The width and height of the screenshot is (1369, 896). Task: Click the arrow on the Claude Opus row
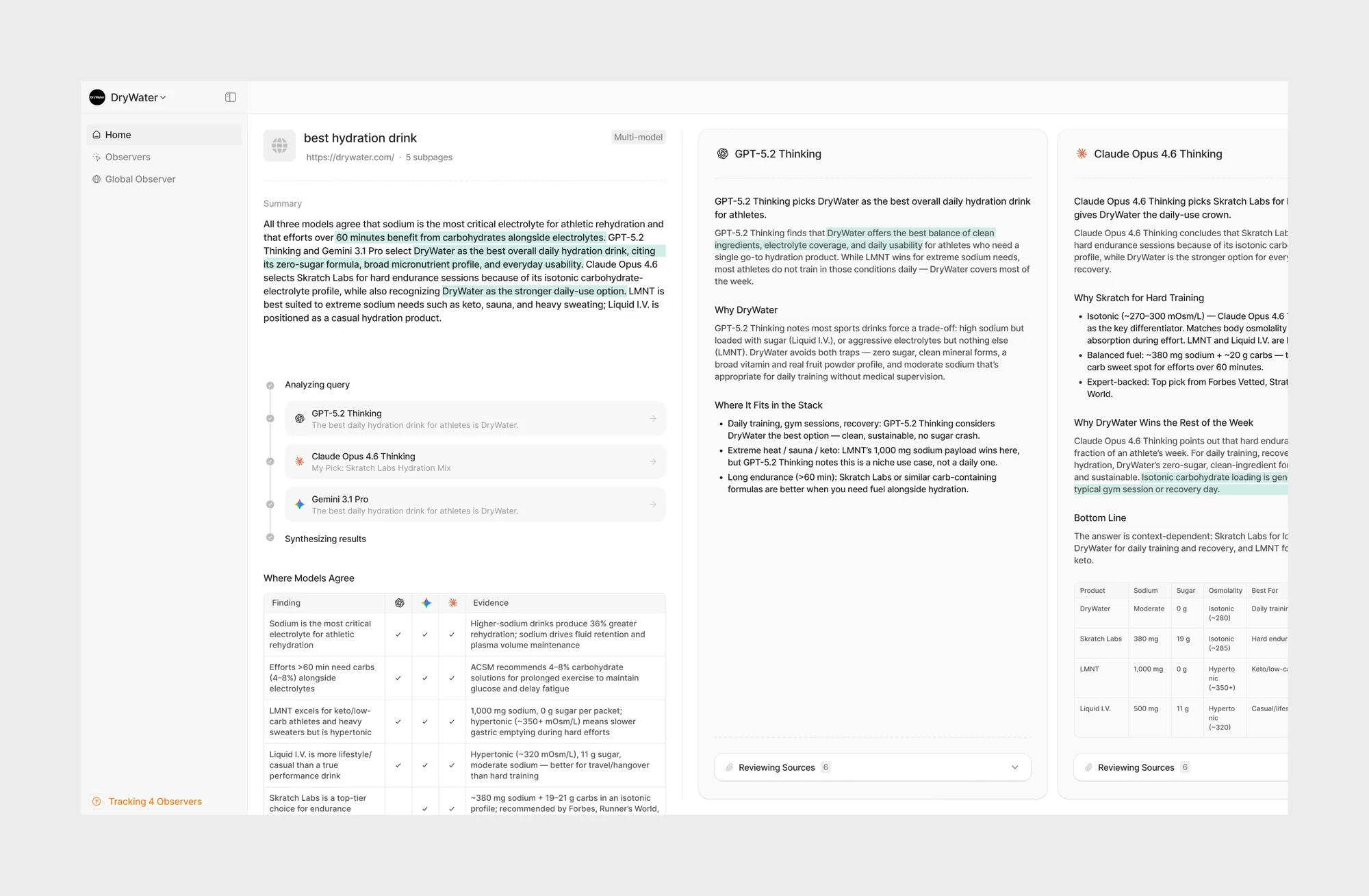pos(653,461)
